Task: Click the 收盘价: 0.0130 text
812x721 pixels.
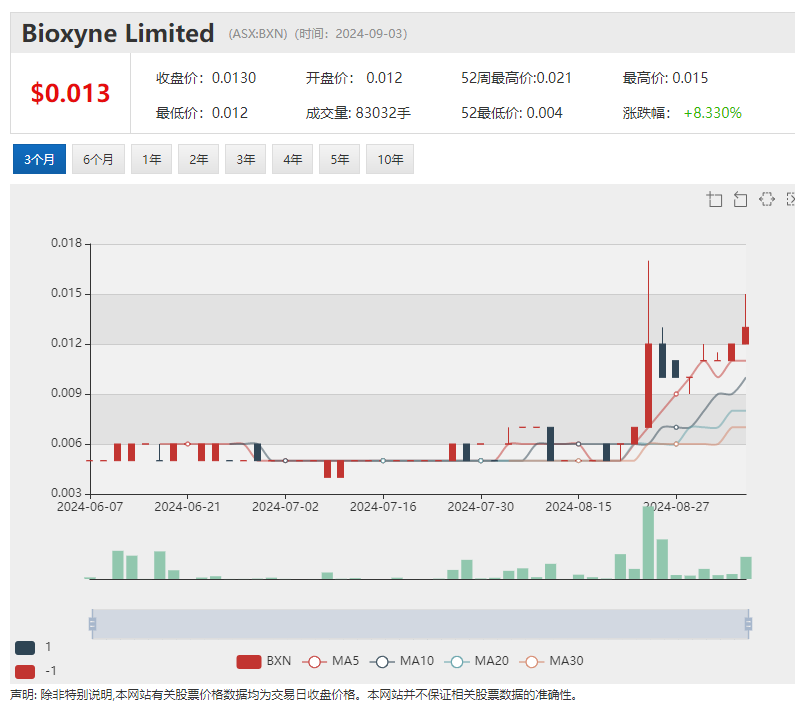Action: [206, 78]
